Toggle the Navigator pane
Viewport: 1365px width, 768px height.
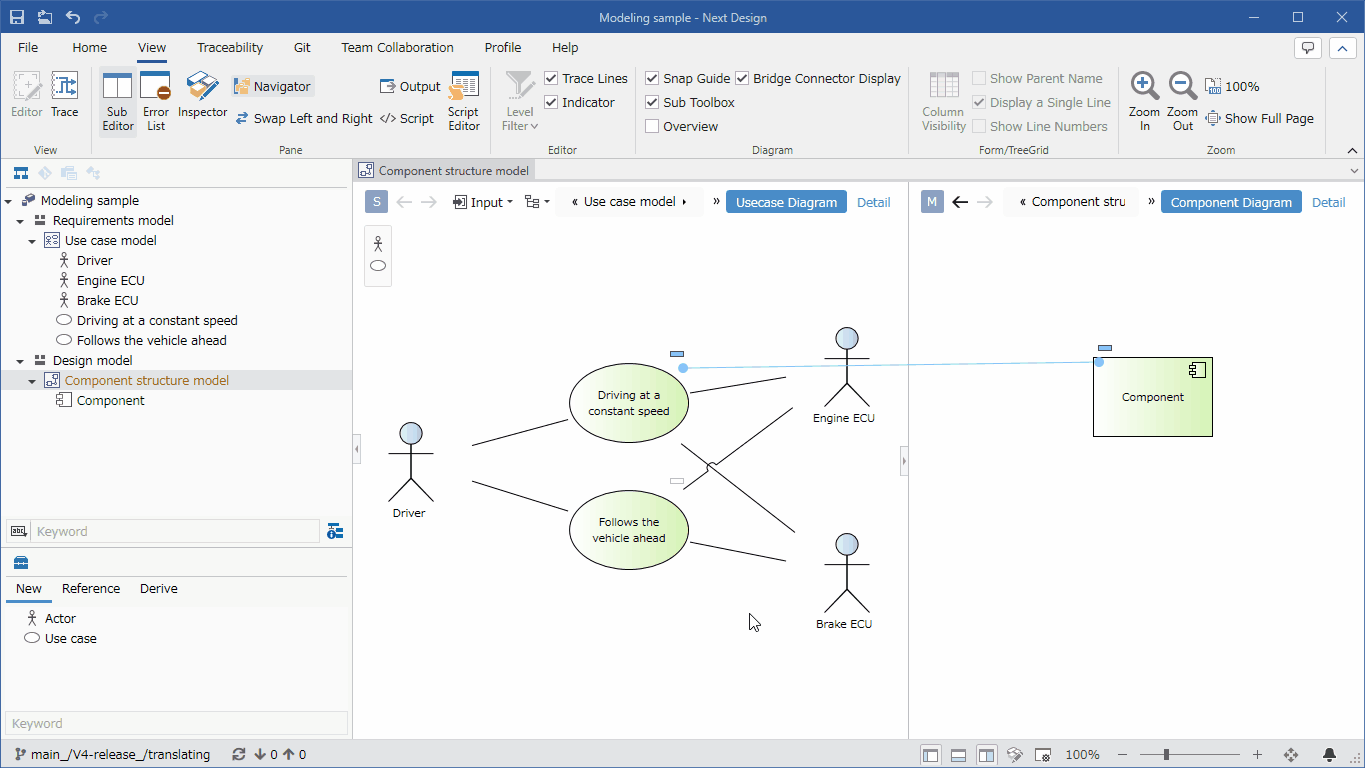click(273, 87)
